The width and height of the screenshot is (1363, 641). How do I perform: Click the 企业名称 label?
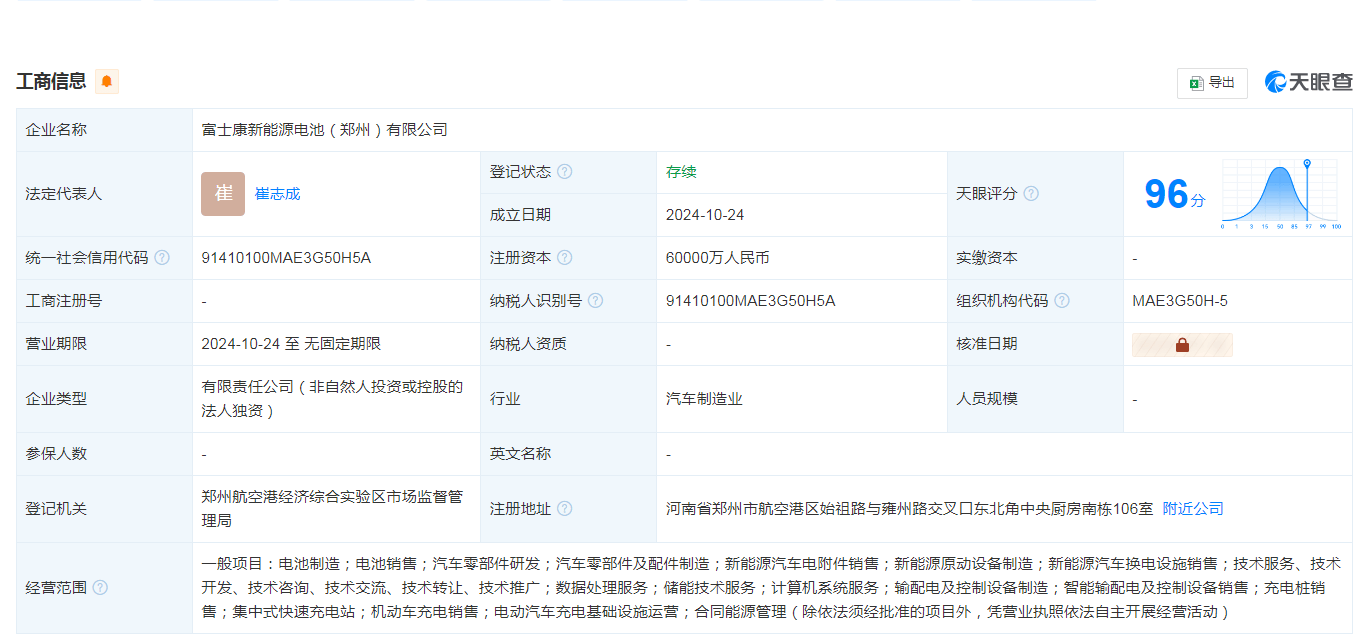point(56,130)
